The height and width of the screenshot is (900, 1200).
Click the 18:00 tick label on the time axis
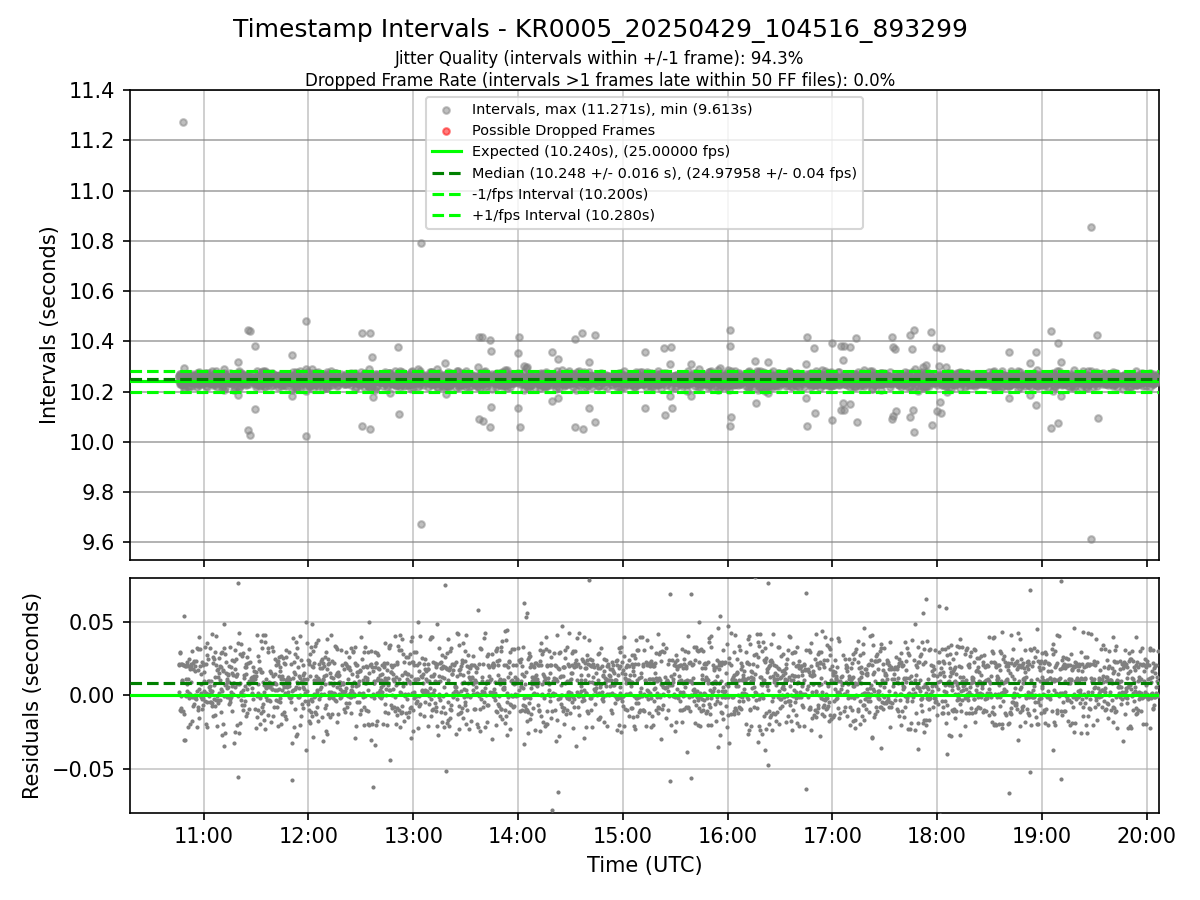click(x=937, y=834)
